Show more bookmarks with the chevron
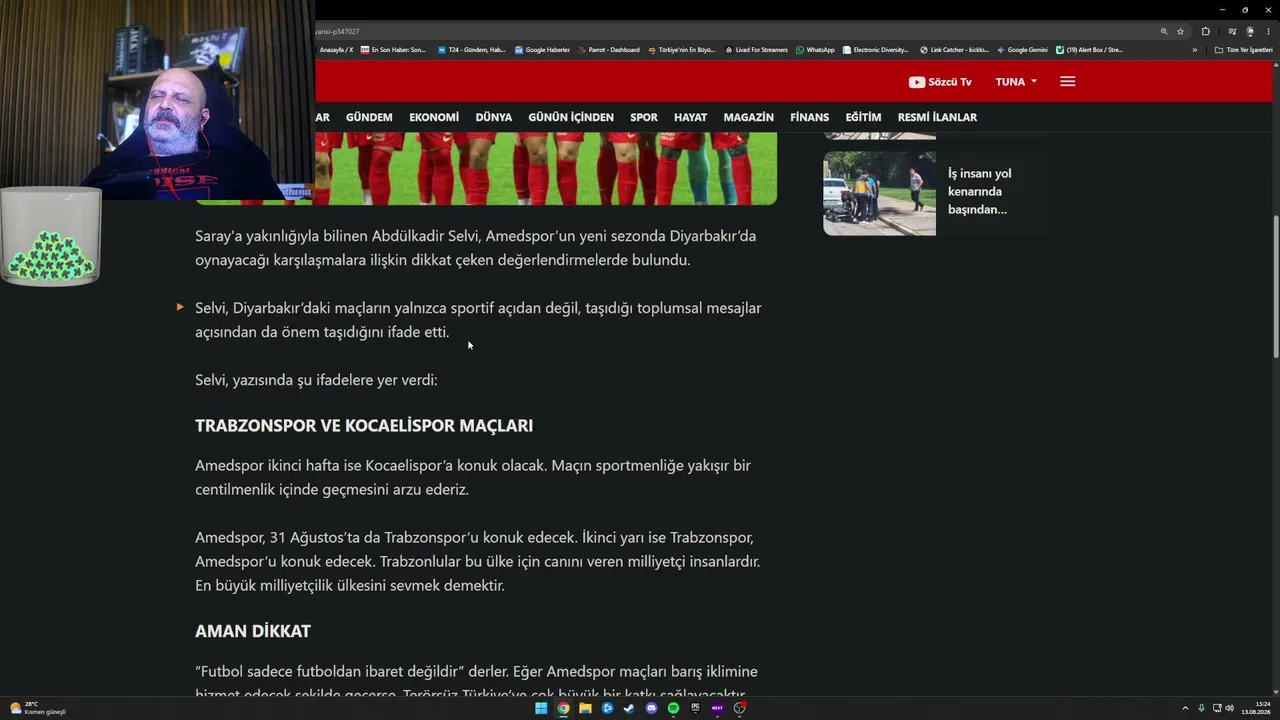 click(x=1194, y=50)
